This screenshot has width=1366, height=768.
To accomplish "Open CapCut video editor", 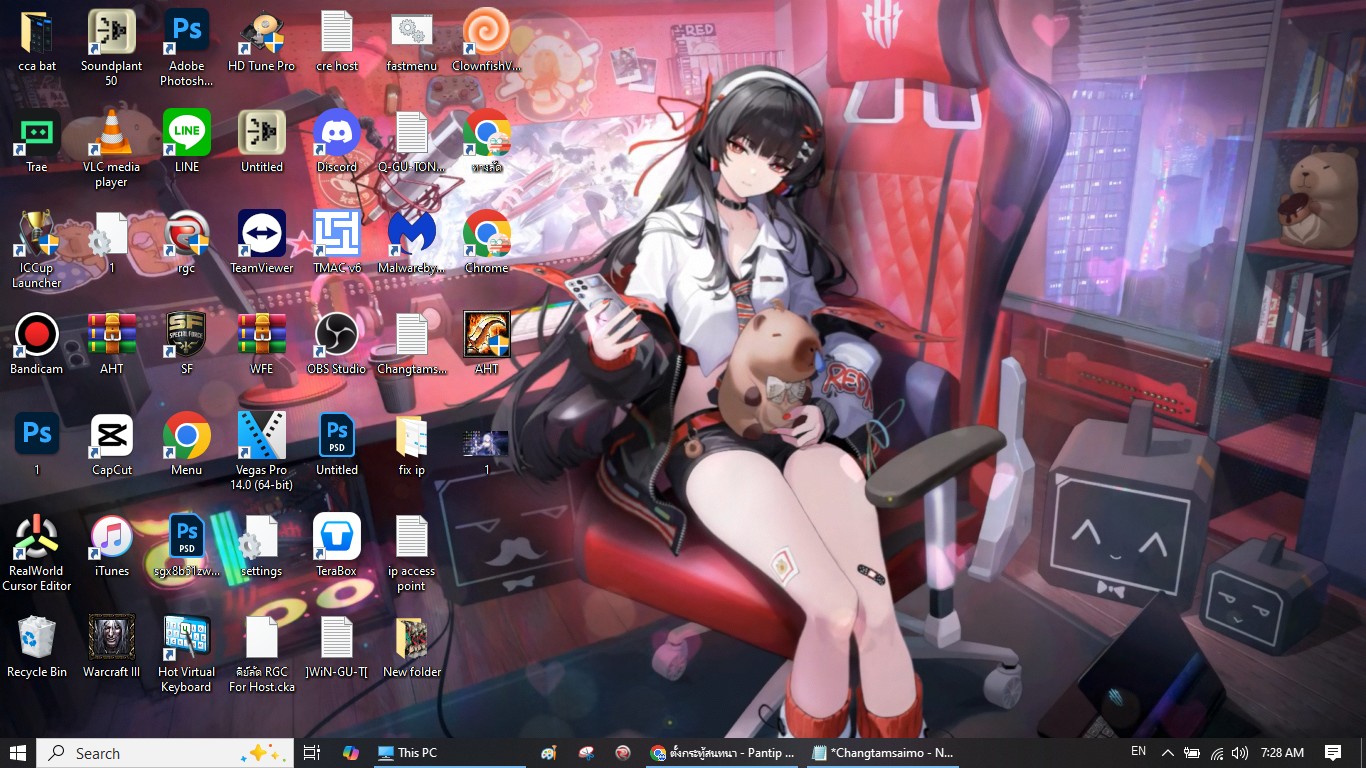I will [x=112, y=445].
